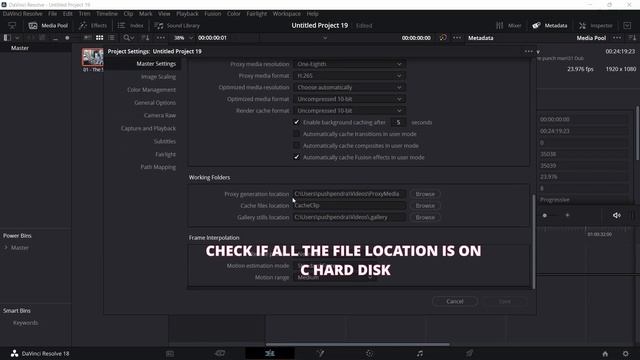The width and height of the screenshot is (640, 360).
Task: Click the media pool search icon
Action: click(x=128, y=38)
